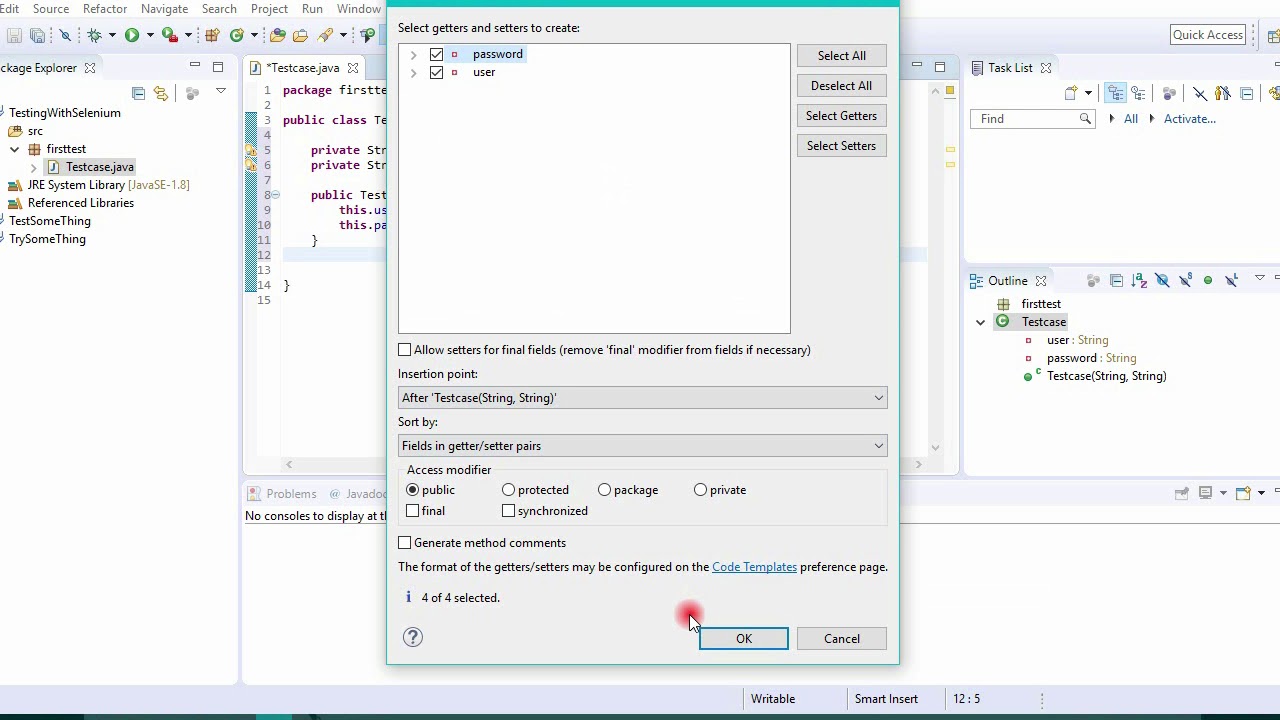Click the Deselect All button
1280x720 pixels.
coord(842,86)
